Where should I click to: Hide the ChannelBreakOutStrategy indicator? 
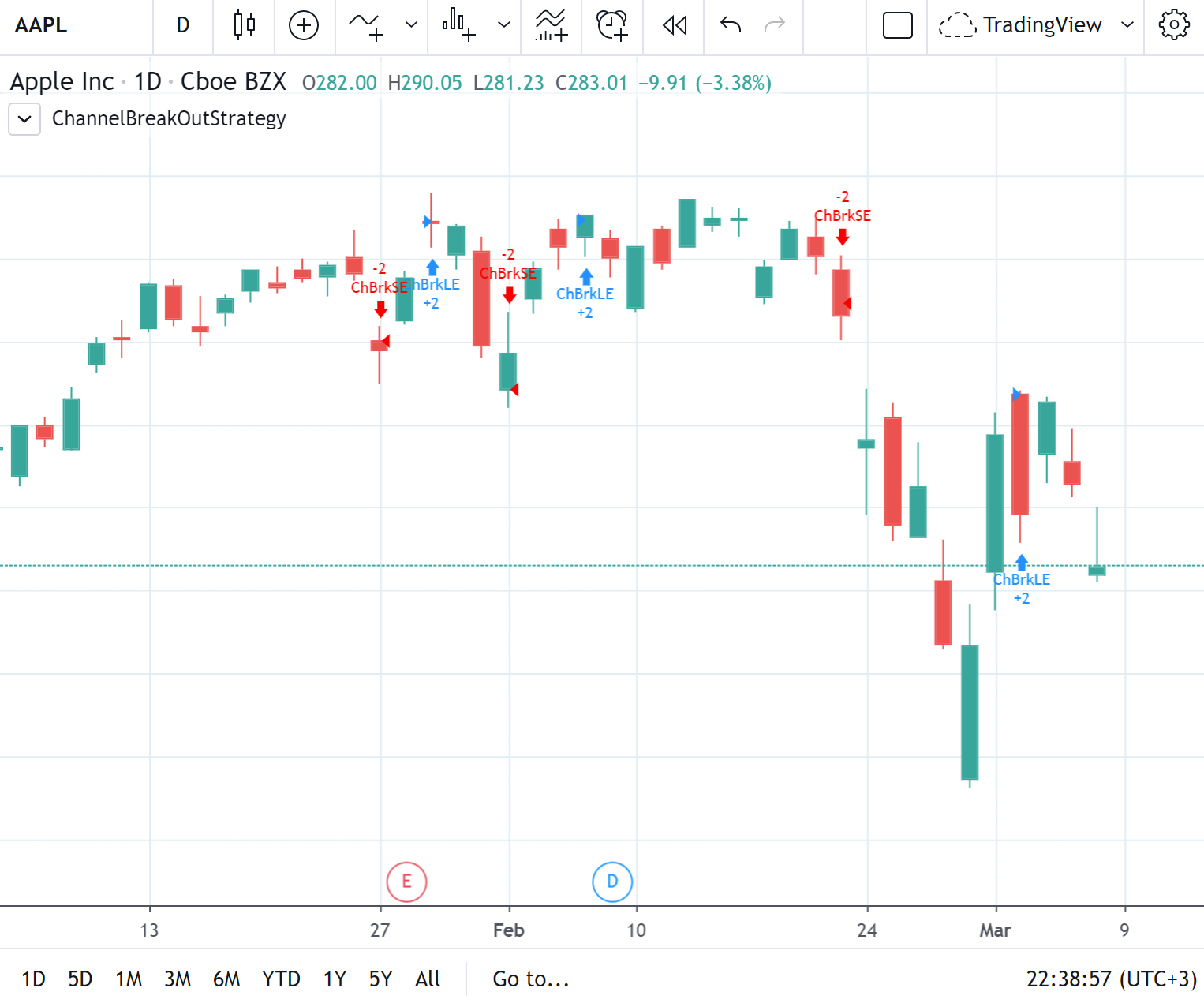point(169,118)
